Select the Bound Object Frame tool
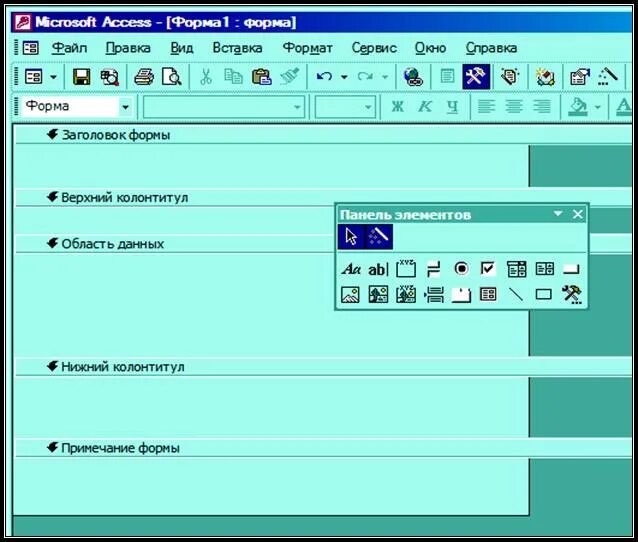This screenshot has height=542, width=638. (406, 294)
